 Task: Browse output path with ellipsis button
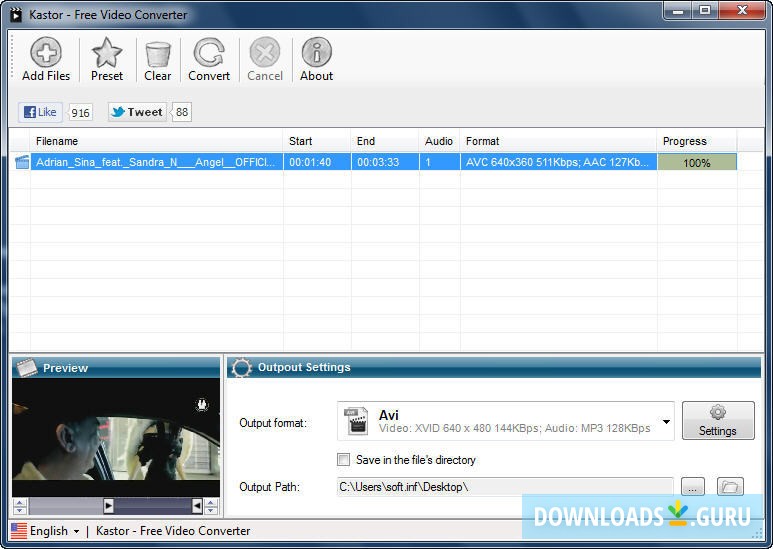[x=693, y=487]
